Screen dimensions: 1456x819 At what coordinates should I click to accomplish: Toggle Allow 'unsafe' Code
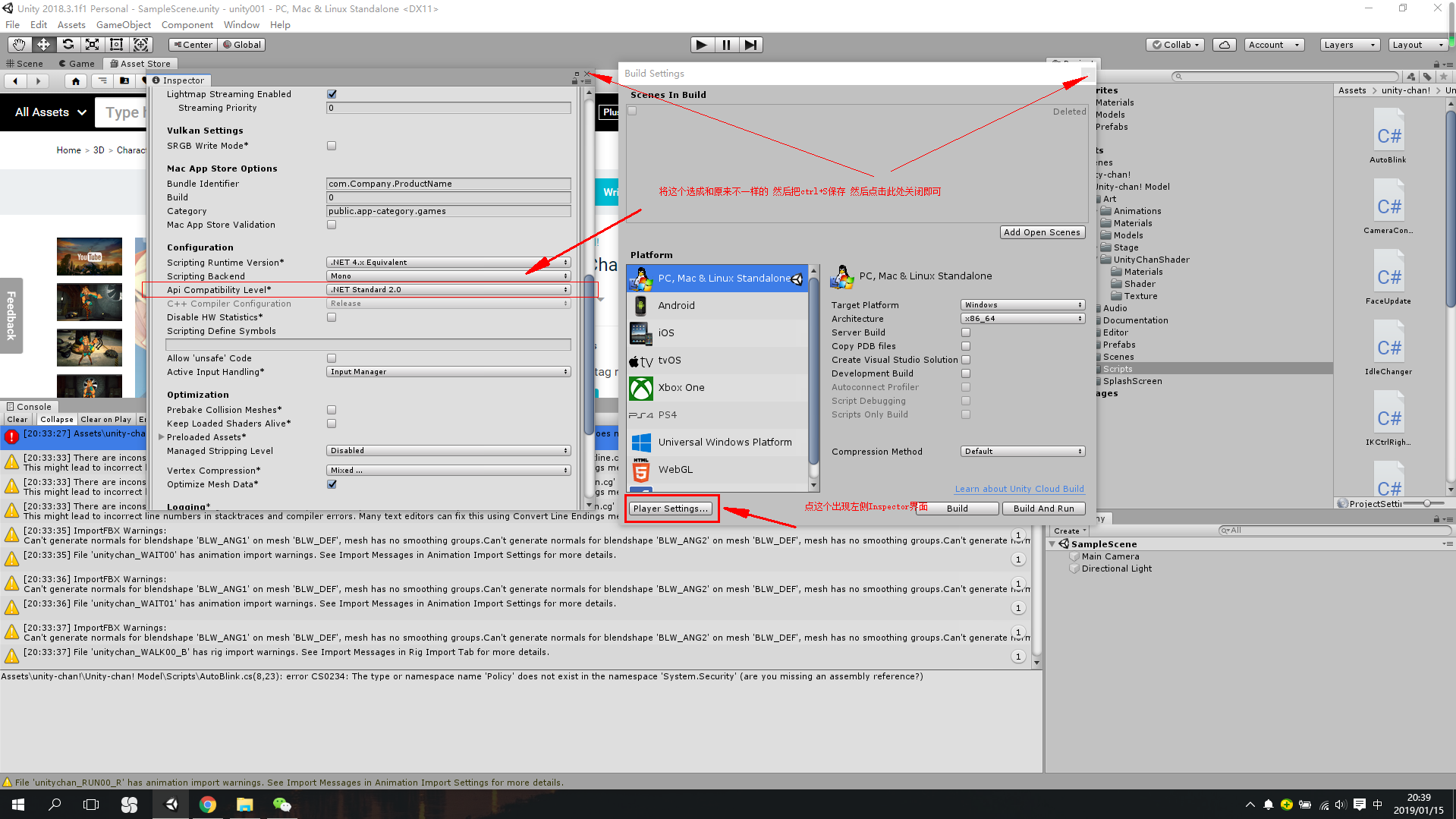[332, 358]
